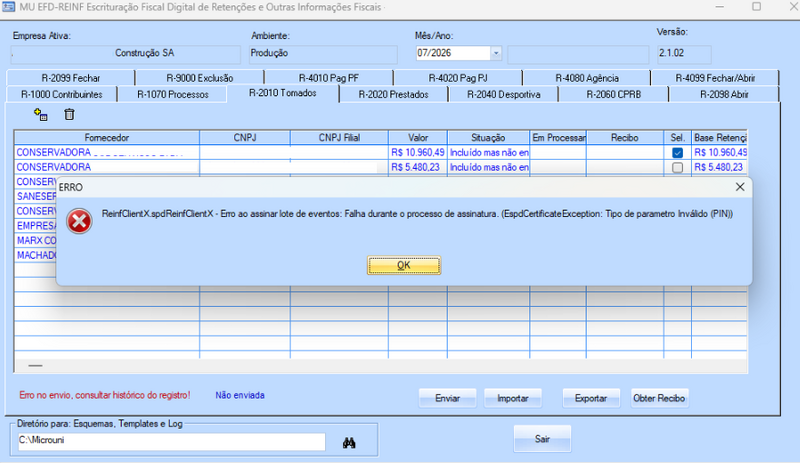Switch to the R-2020 Prestados tab
The width and height of the screenshot is (800, 463).
point(393,94)
